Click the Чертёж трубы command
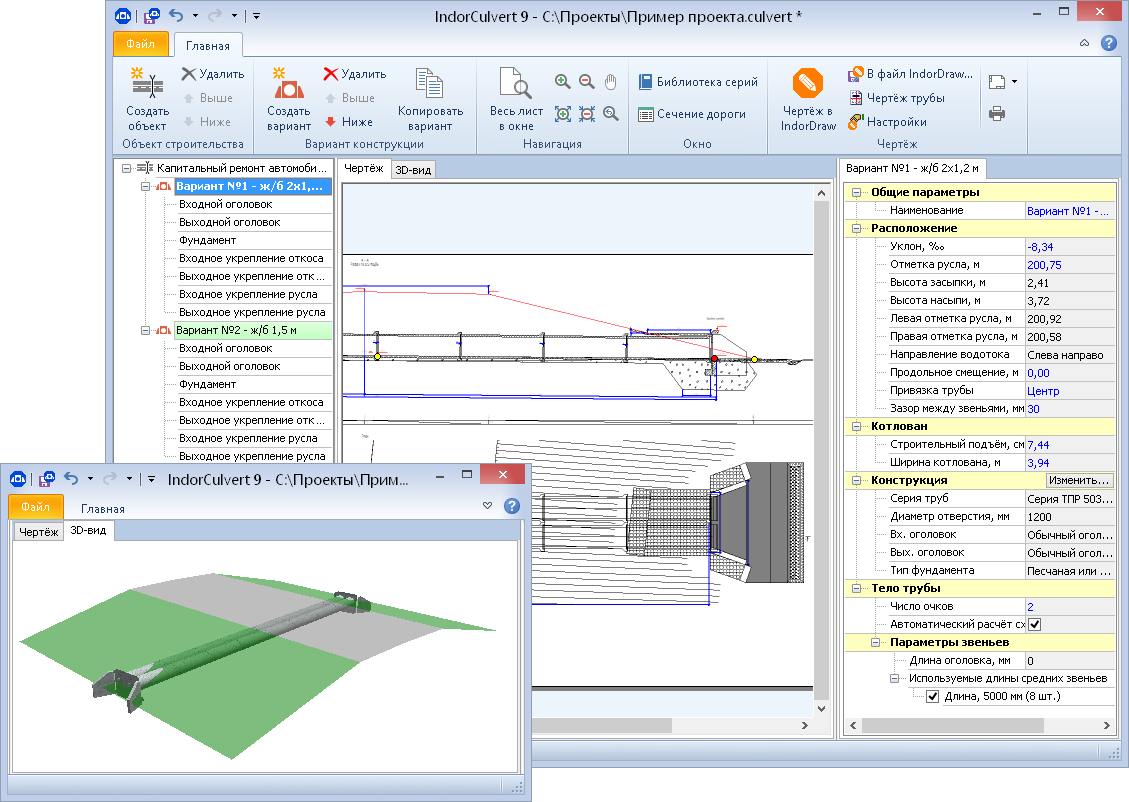 [x=897, y=98]
